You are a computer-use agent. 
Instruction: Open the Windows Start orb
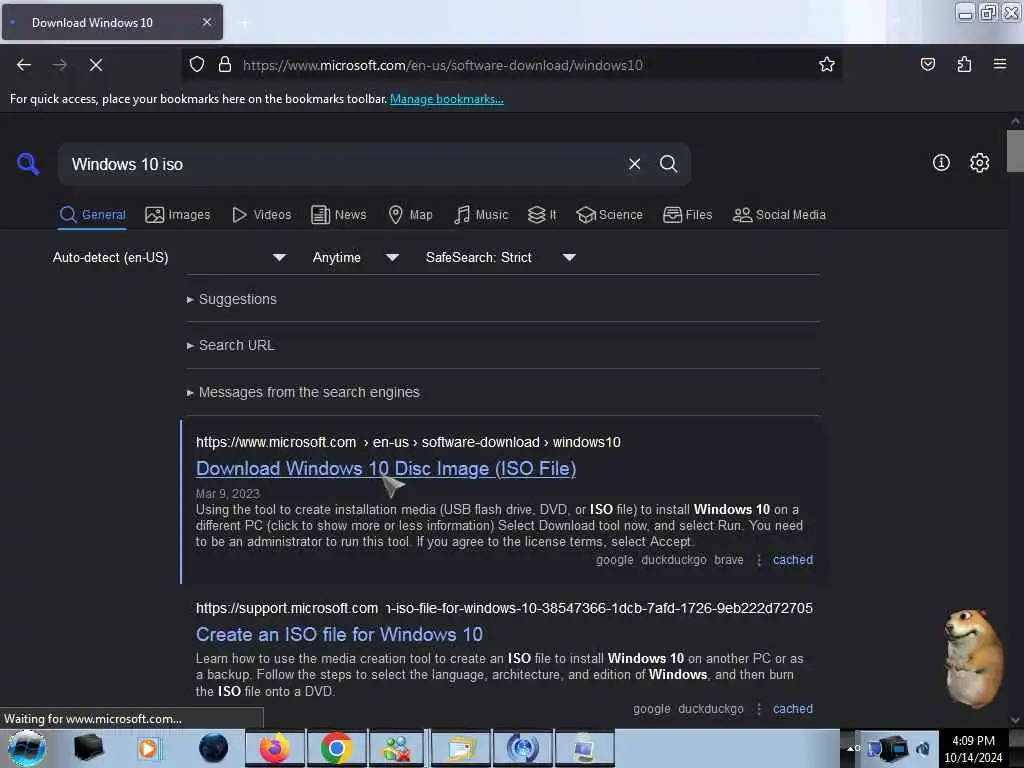coord(27,748)
